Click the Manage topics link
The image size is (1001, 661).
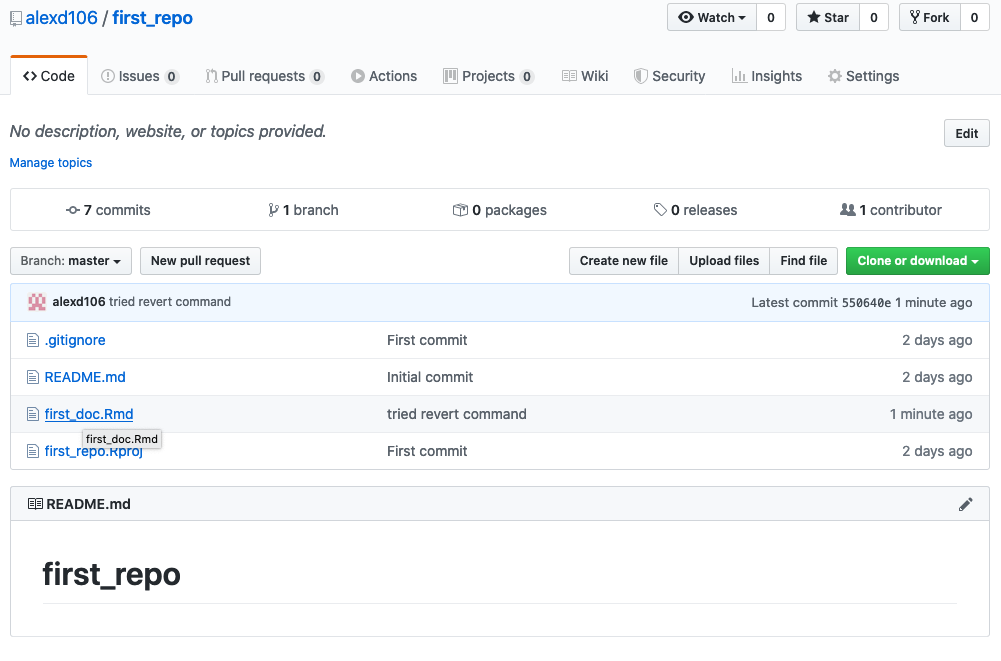[51, 163]
